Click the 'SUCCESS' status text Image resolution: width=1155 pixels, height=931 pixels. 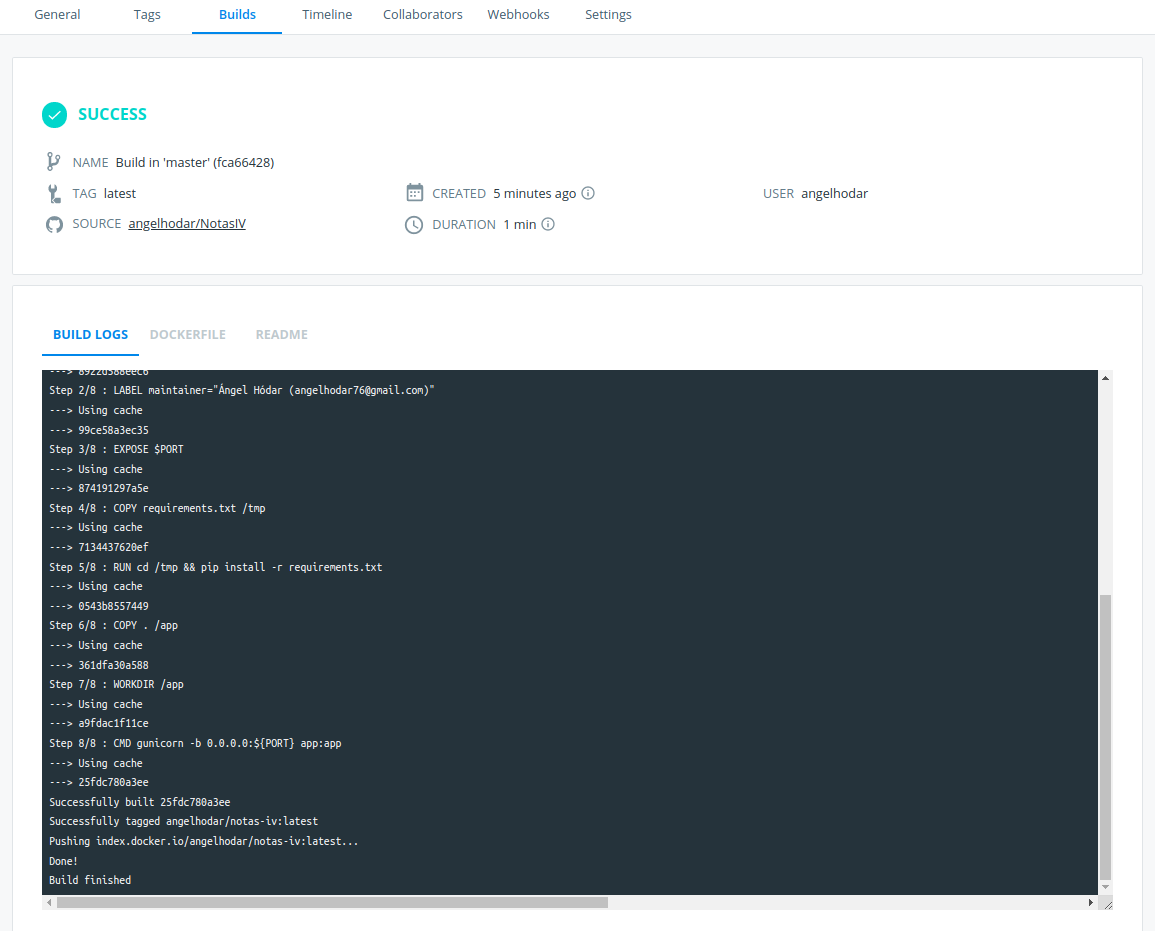click(113, 114)
